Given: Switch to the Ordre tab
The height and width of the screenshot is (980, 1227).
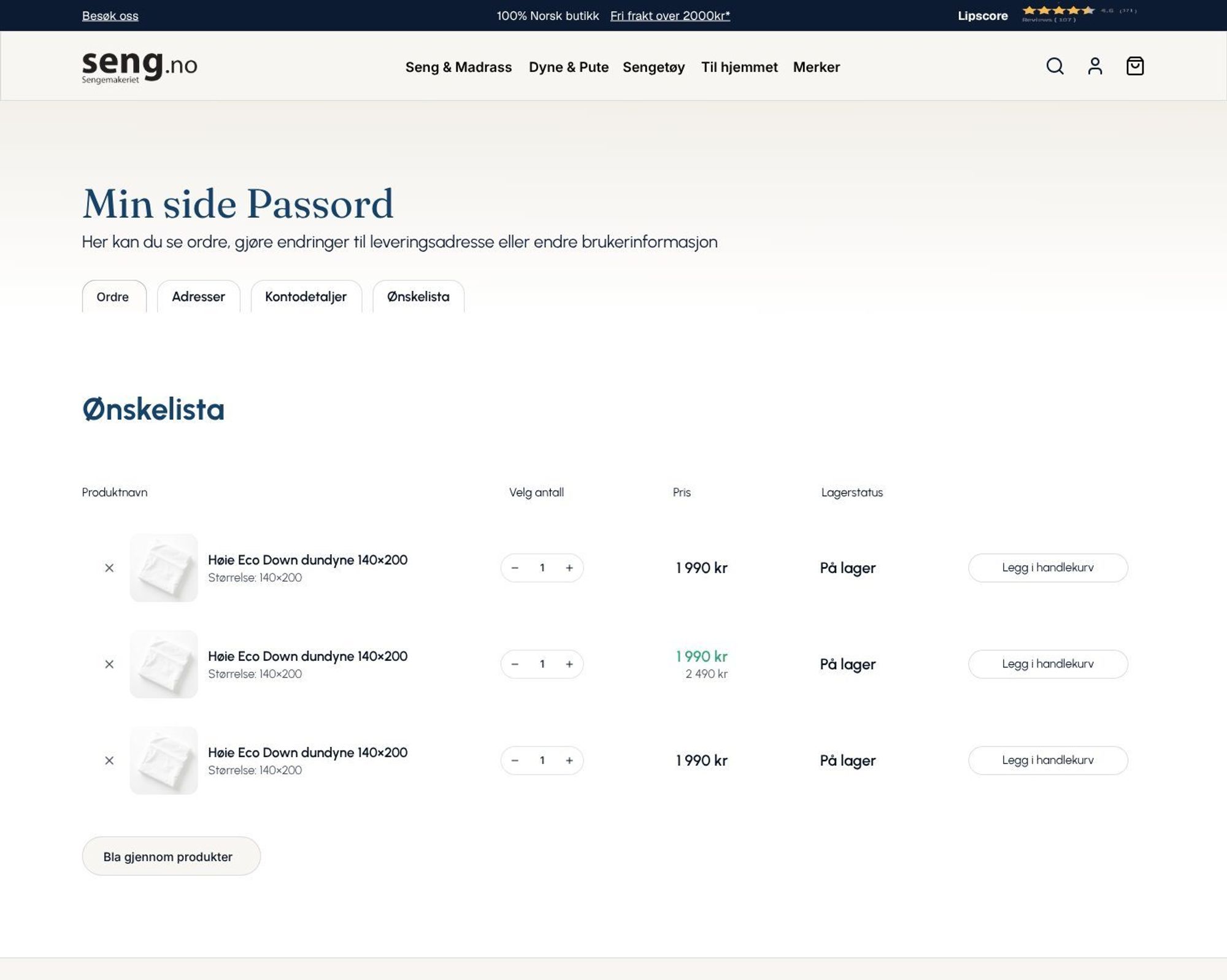Looking at the screenshot, I should pos(114,296).
